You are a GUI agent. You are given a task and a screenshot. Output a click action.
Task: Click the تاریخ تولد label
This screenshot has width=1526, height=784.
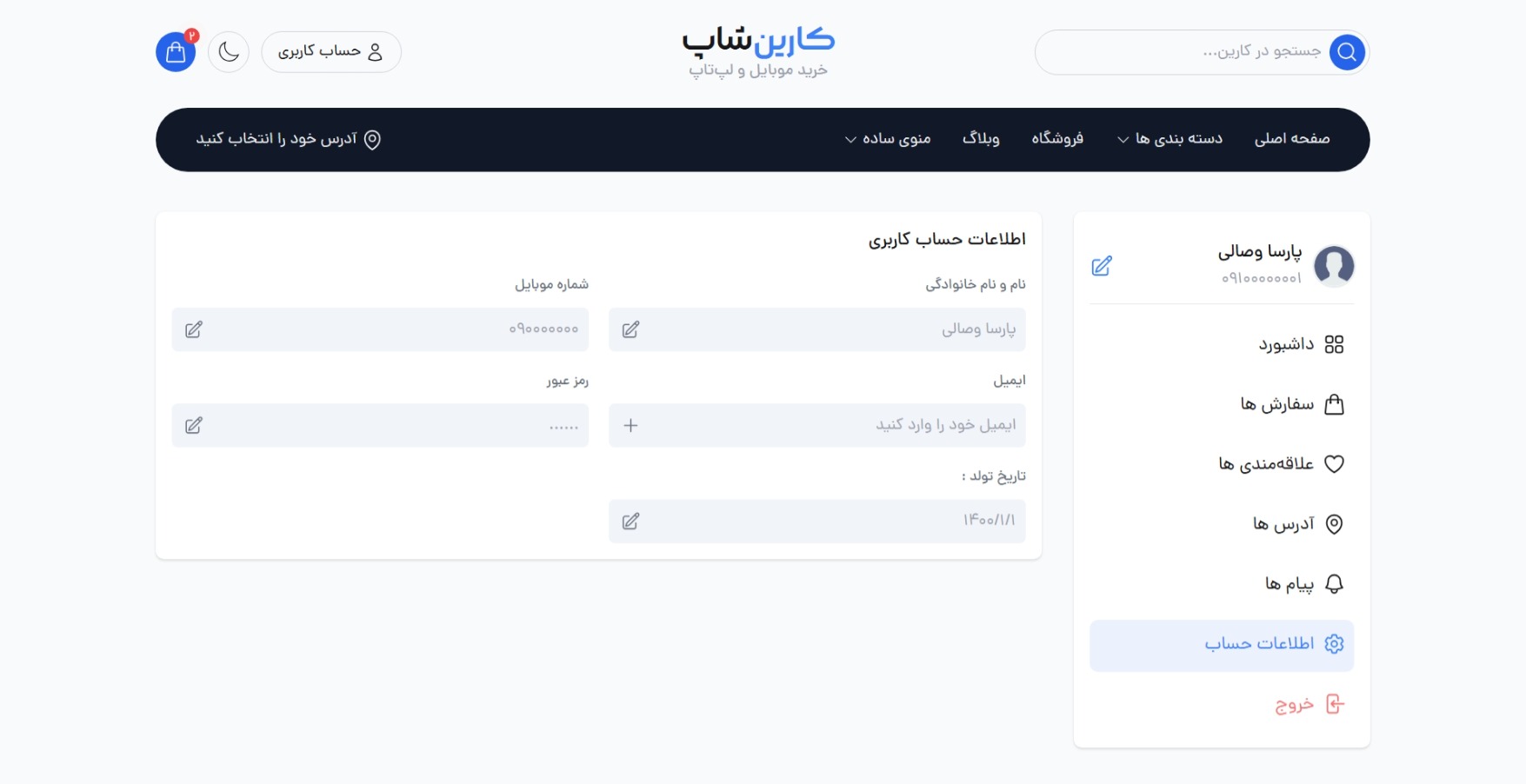tap(994, 476)
